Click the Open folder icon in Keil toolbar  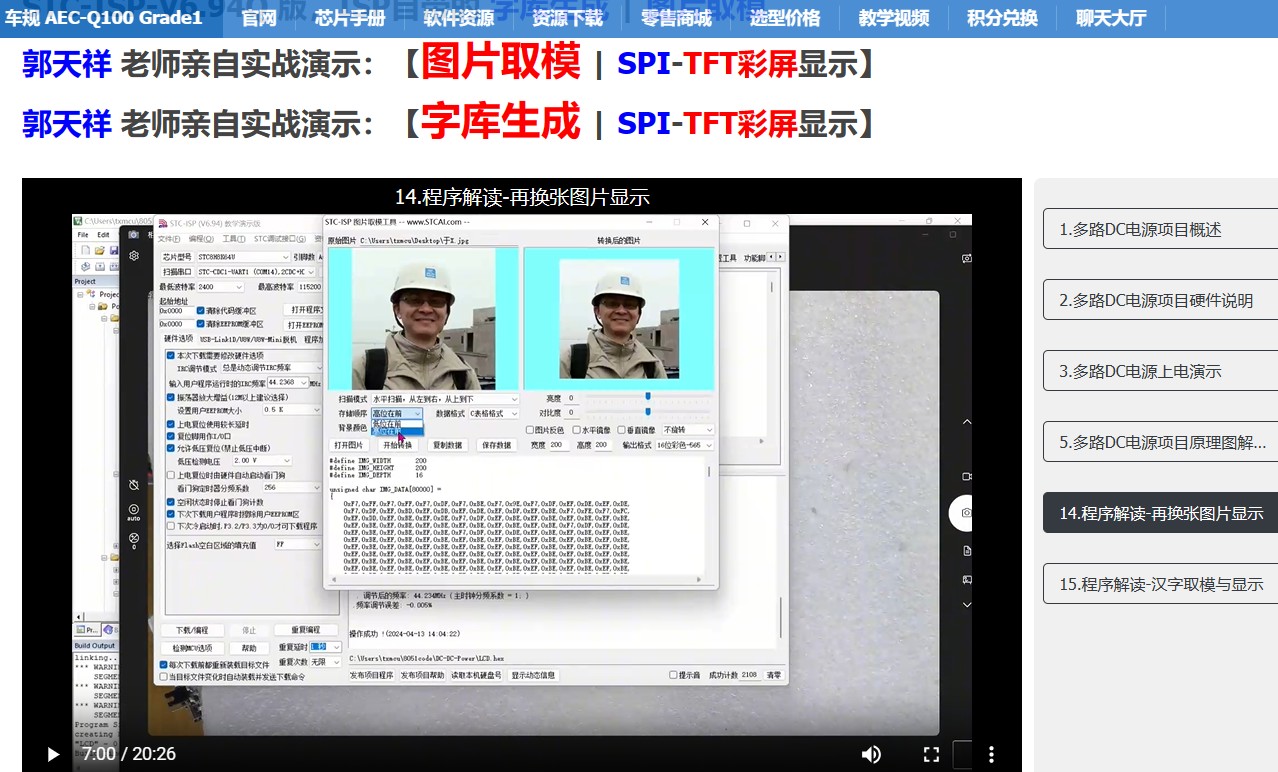coord(101,250)
